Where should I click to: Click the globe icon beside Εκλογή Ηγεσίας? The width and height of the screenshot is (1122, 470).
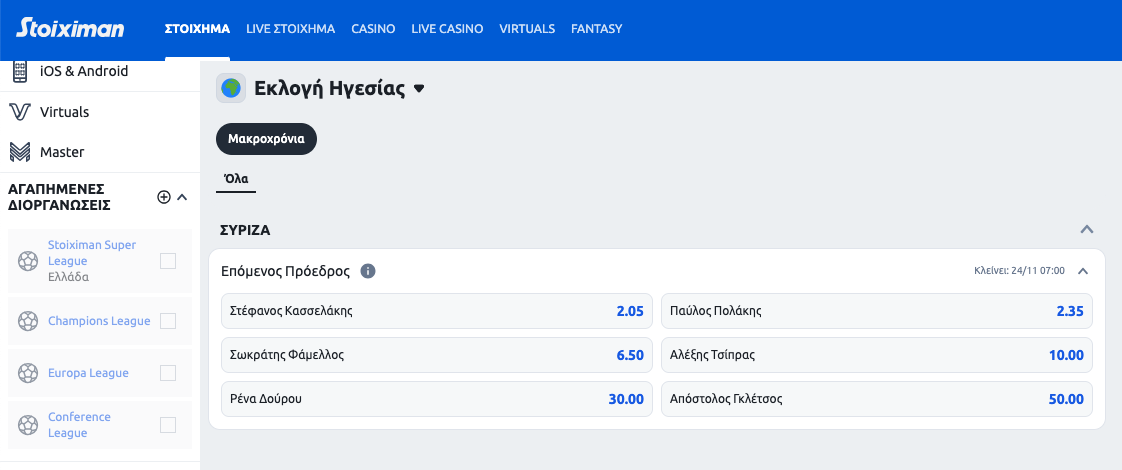pyautogui.click(x=231, y=89)
